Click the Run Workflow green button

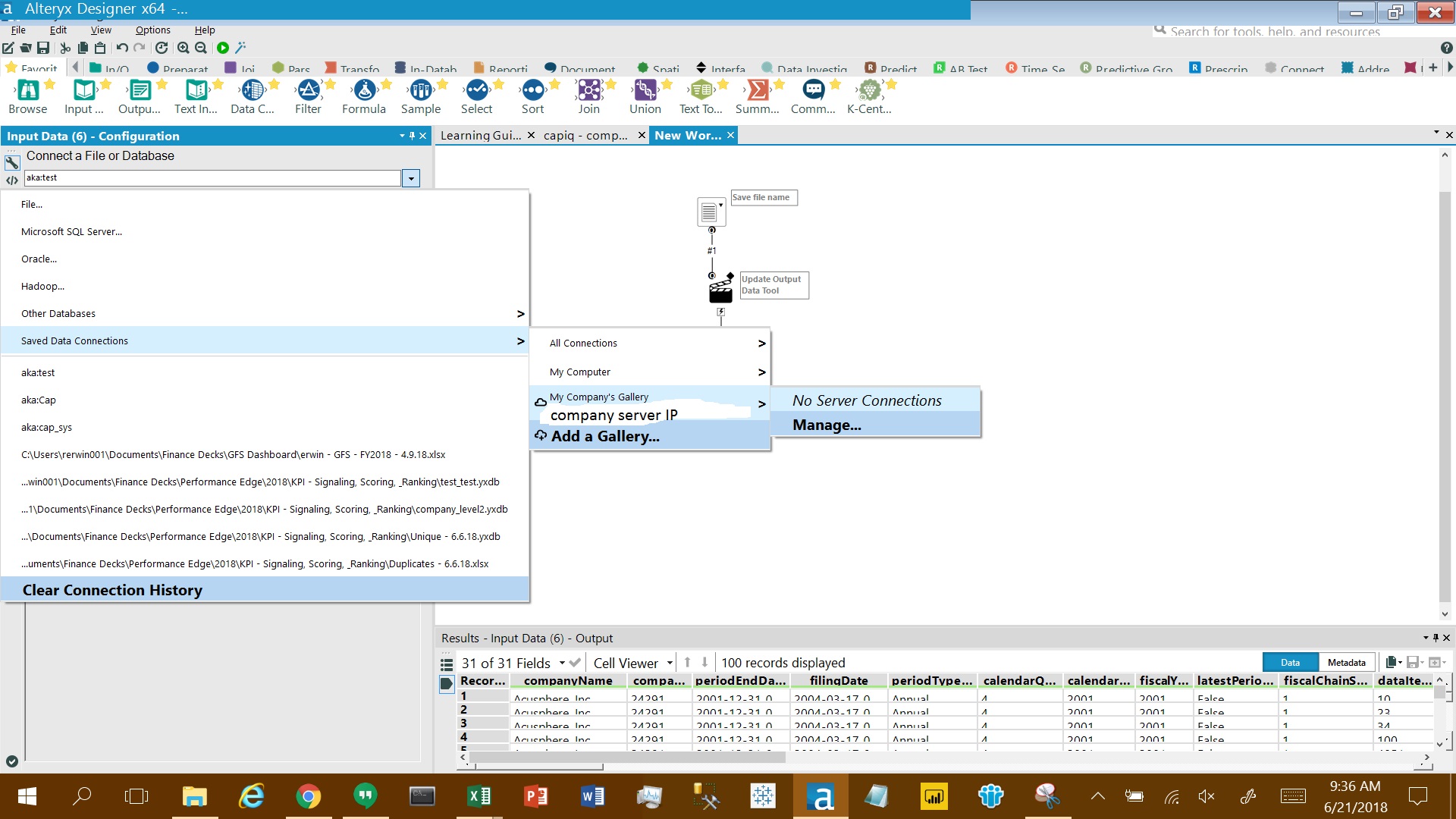[x=223, y=48]
